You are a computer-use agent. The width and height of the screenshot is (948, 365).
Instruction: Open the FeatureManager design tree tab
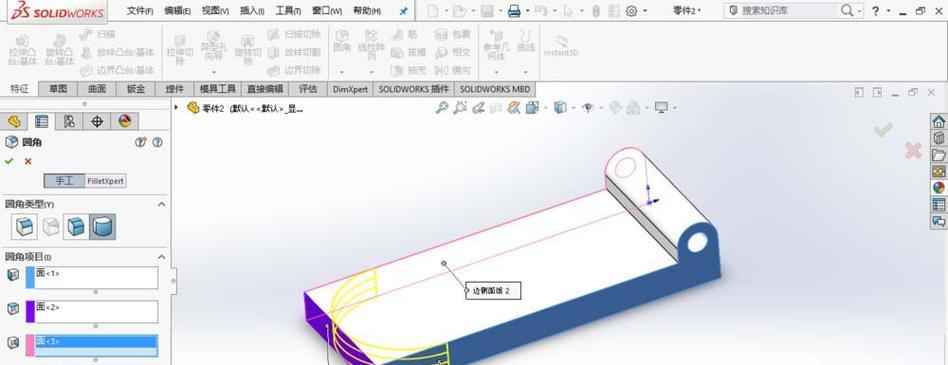pos(14,121)
